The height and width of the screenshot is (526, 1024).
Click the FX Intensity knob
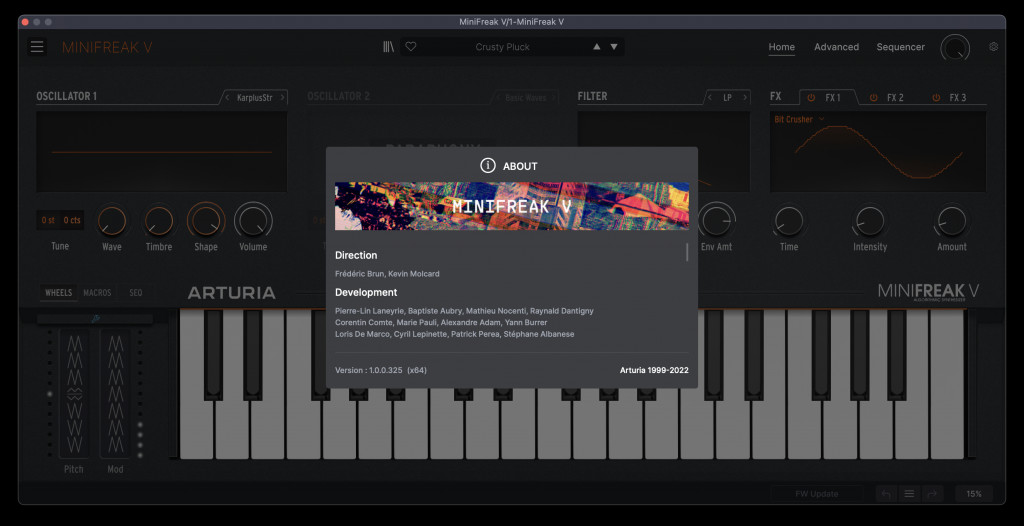(870, 221)
